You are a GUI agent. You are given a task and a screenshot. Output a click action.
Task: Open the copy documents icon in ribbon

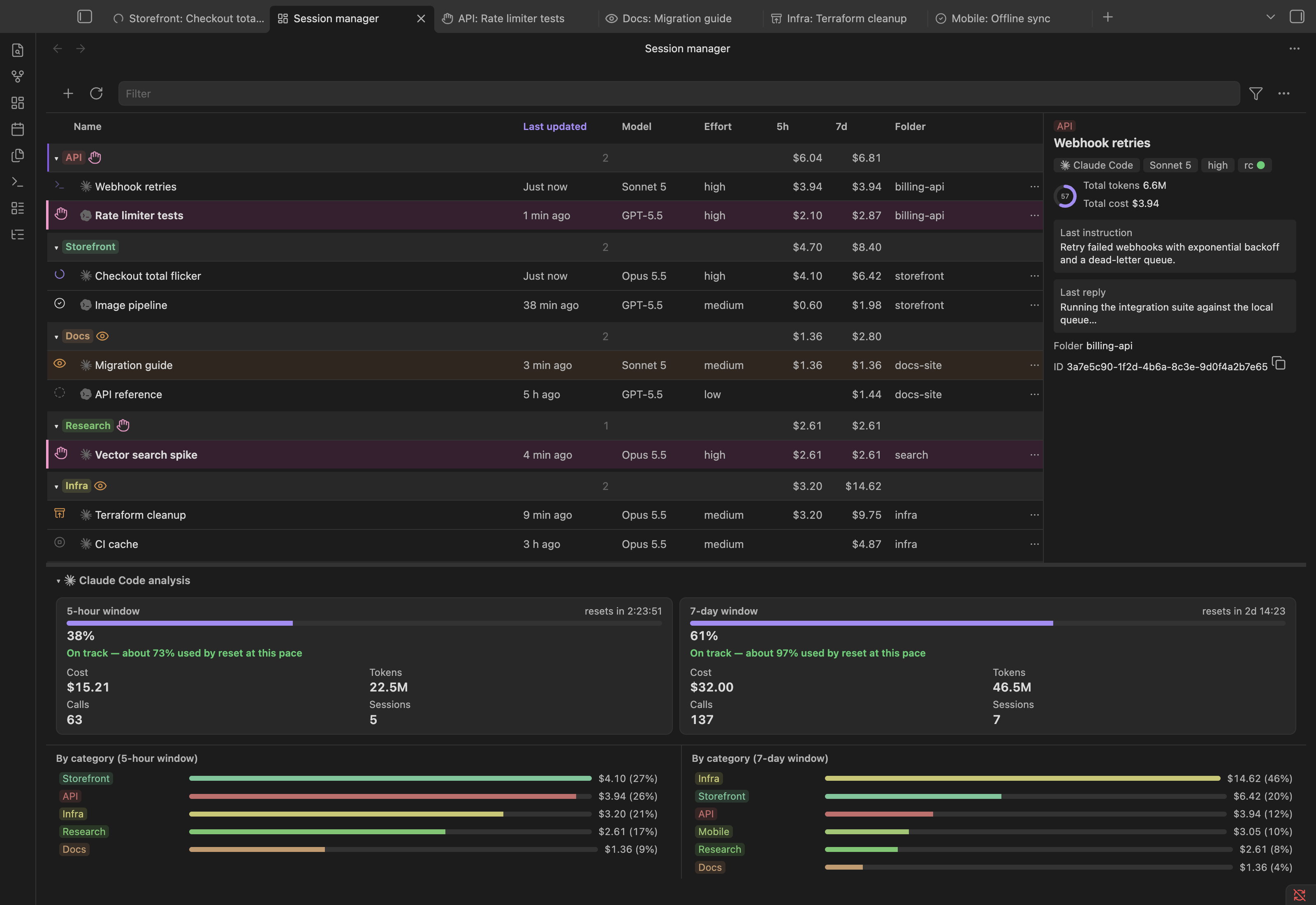pyautogui.click(x=18, y=155)
